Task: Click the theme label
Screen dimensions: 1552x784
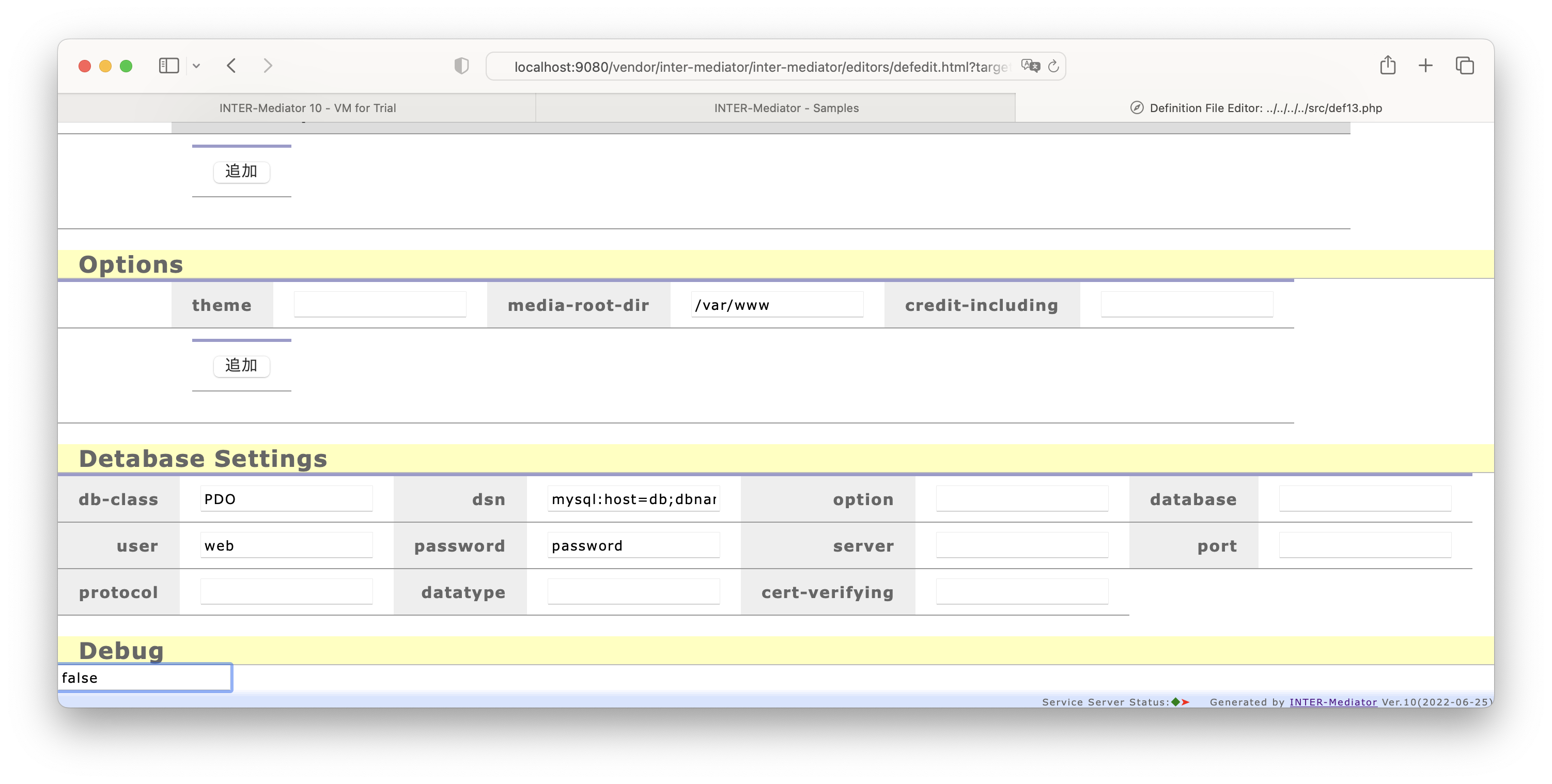Action: [222, 305]
